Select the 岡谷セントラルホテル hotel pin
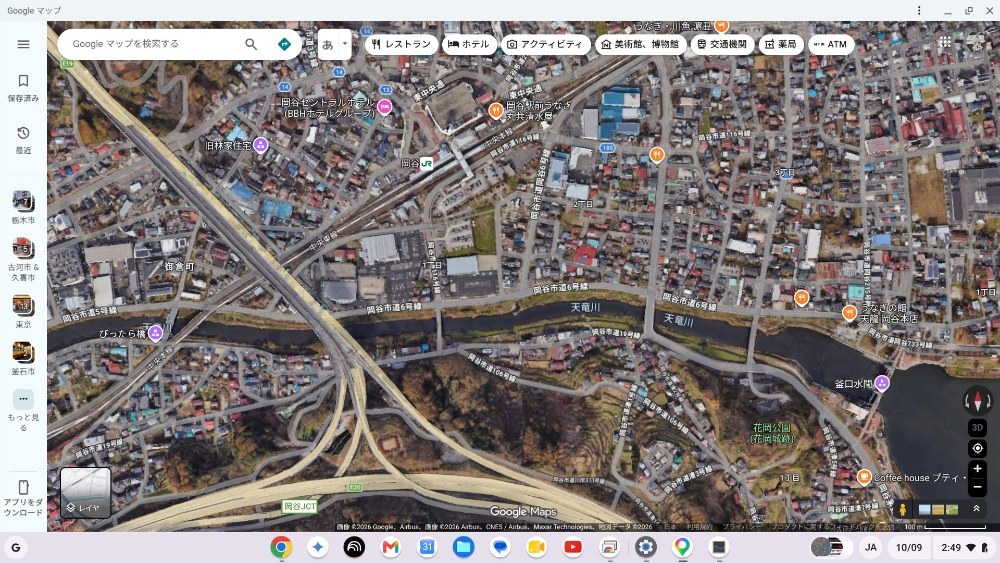 click(384, 107)
